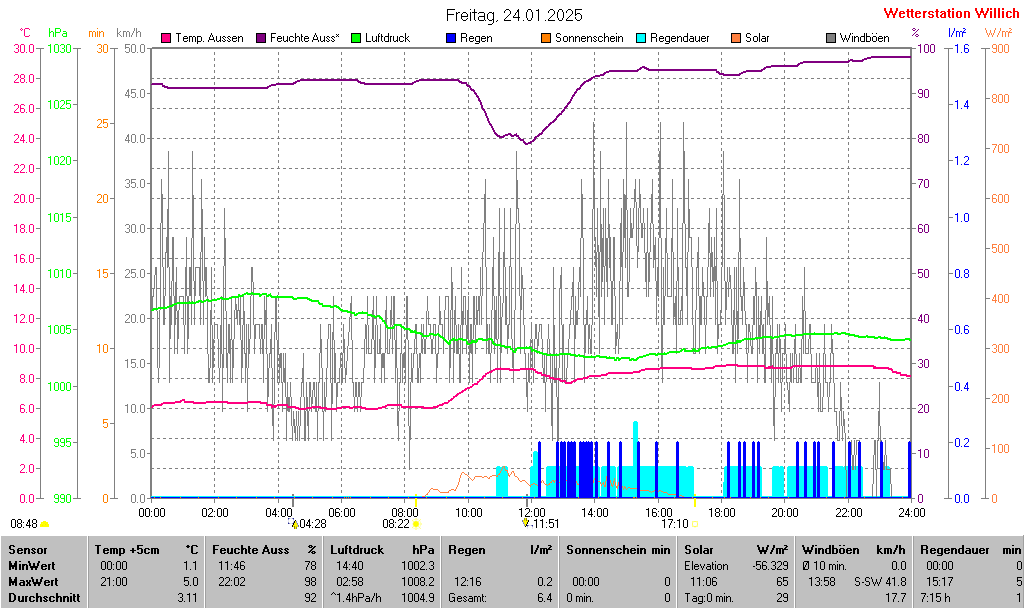1024x608 pixels.
Task: Click the 18:00 time axis label
Action: [x=721, y=513]
